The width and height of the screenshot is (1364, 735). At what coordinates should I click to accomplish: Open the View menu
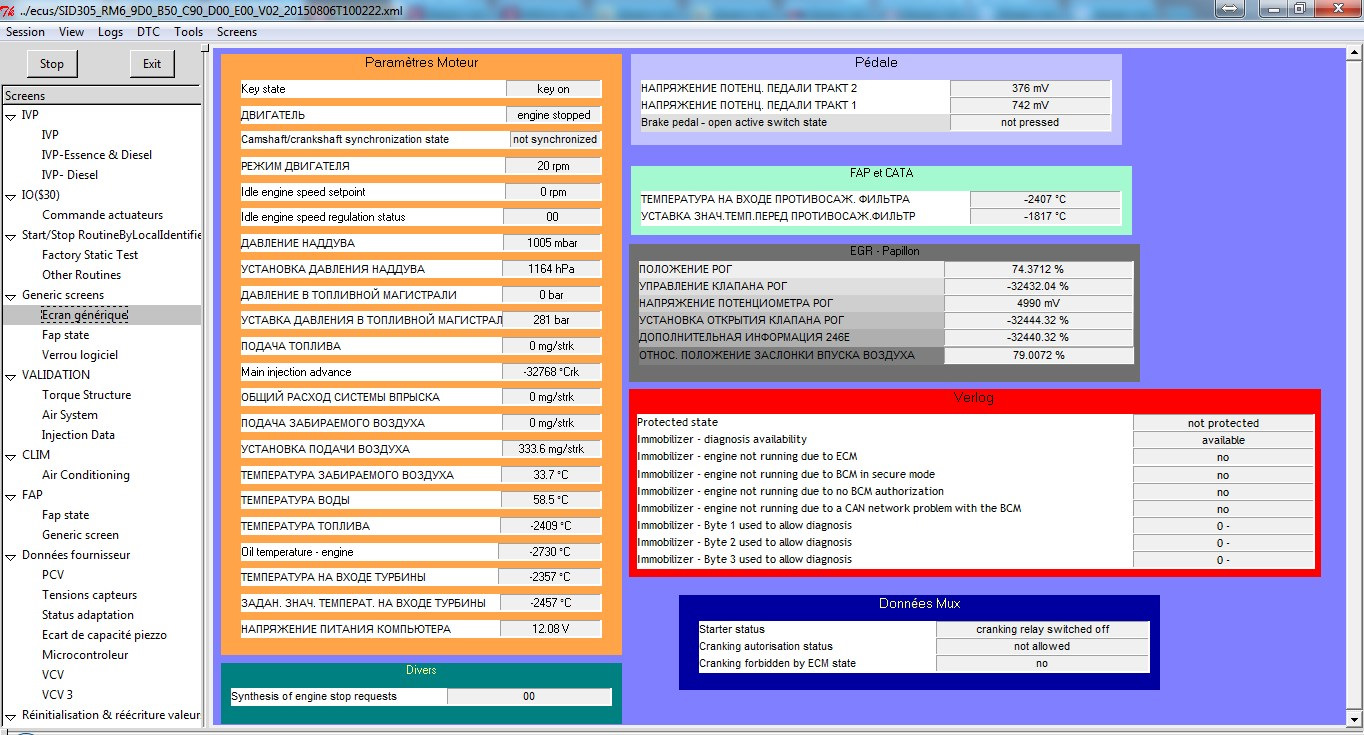tap(71, 32)
